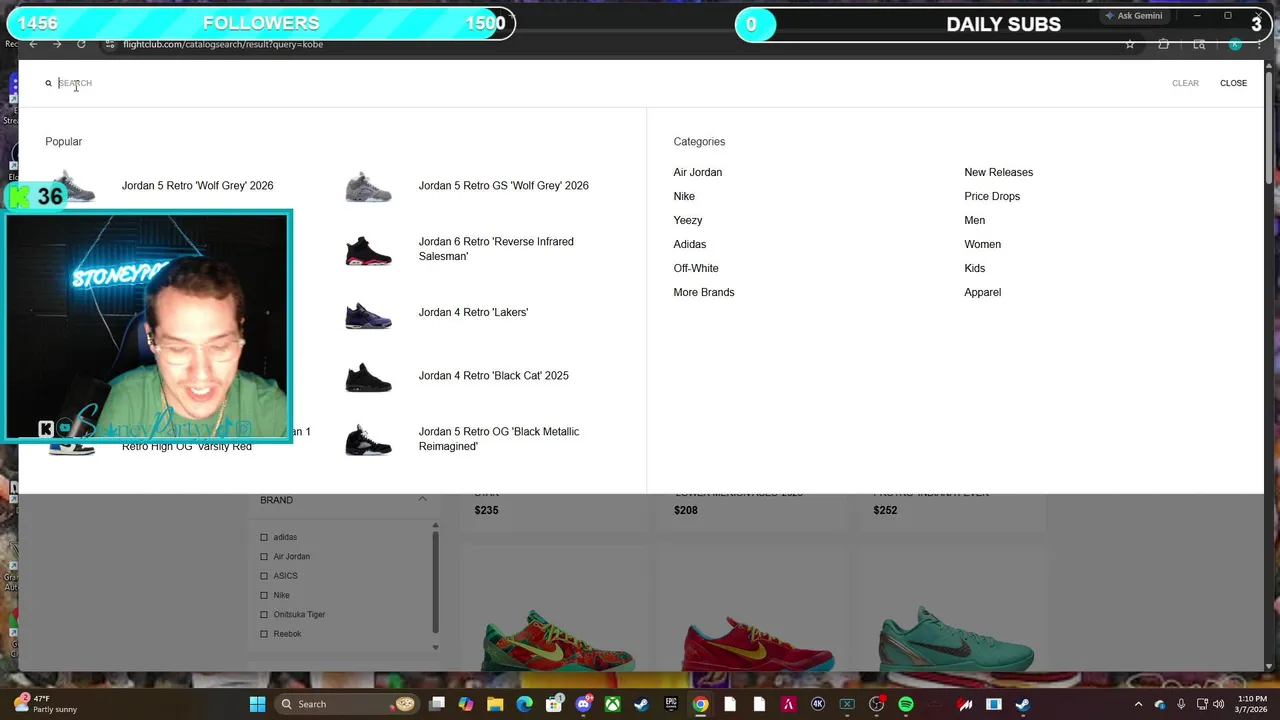The width and height of the screenshot is (1280, 720).
Task: Show hidden system tray icons chevron
Action: click(1138, 704)
